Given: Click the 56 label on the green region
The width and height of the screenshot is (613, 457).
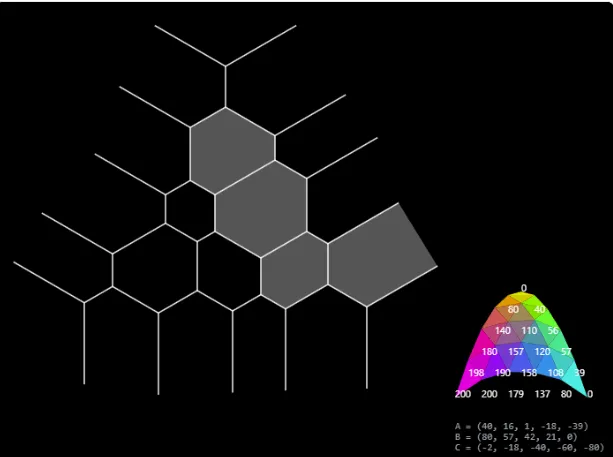Looking at the screenshot, I should tap(553, 331).
